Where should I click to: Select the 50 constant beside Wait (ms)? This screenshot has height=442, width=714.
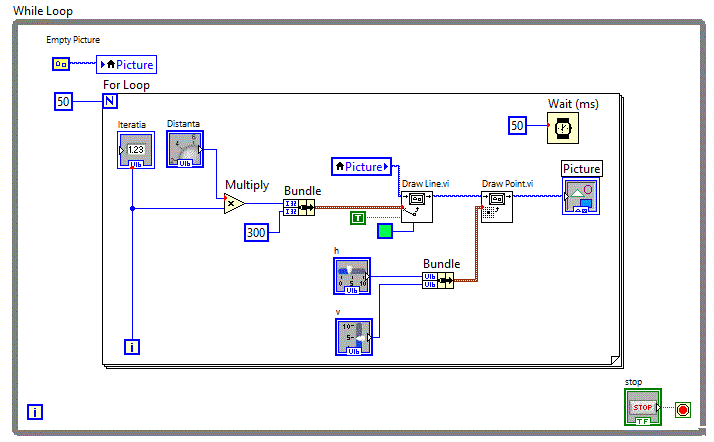[517, 126]
